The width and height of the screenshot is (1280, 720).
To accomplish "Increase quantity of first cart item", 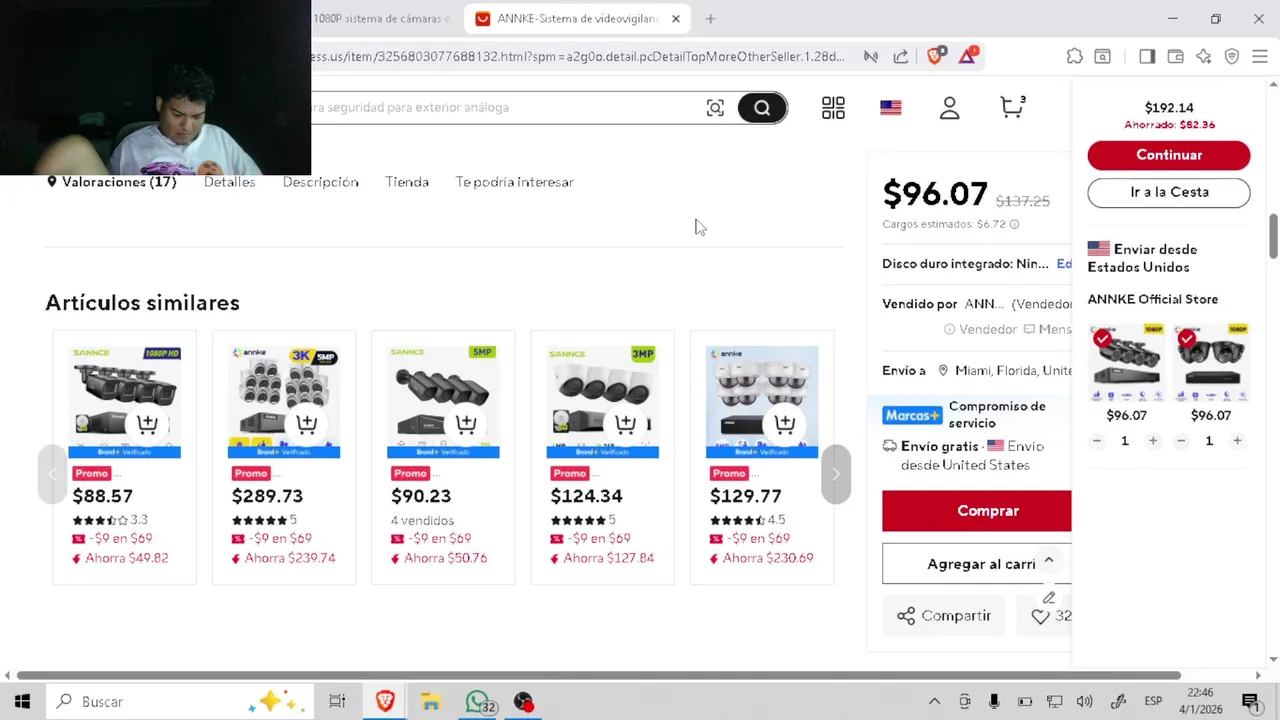I will click(1153, 441).
